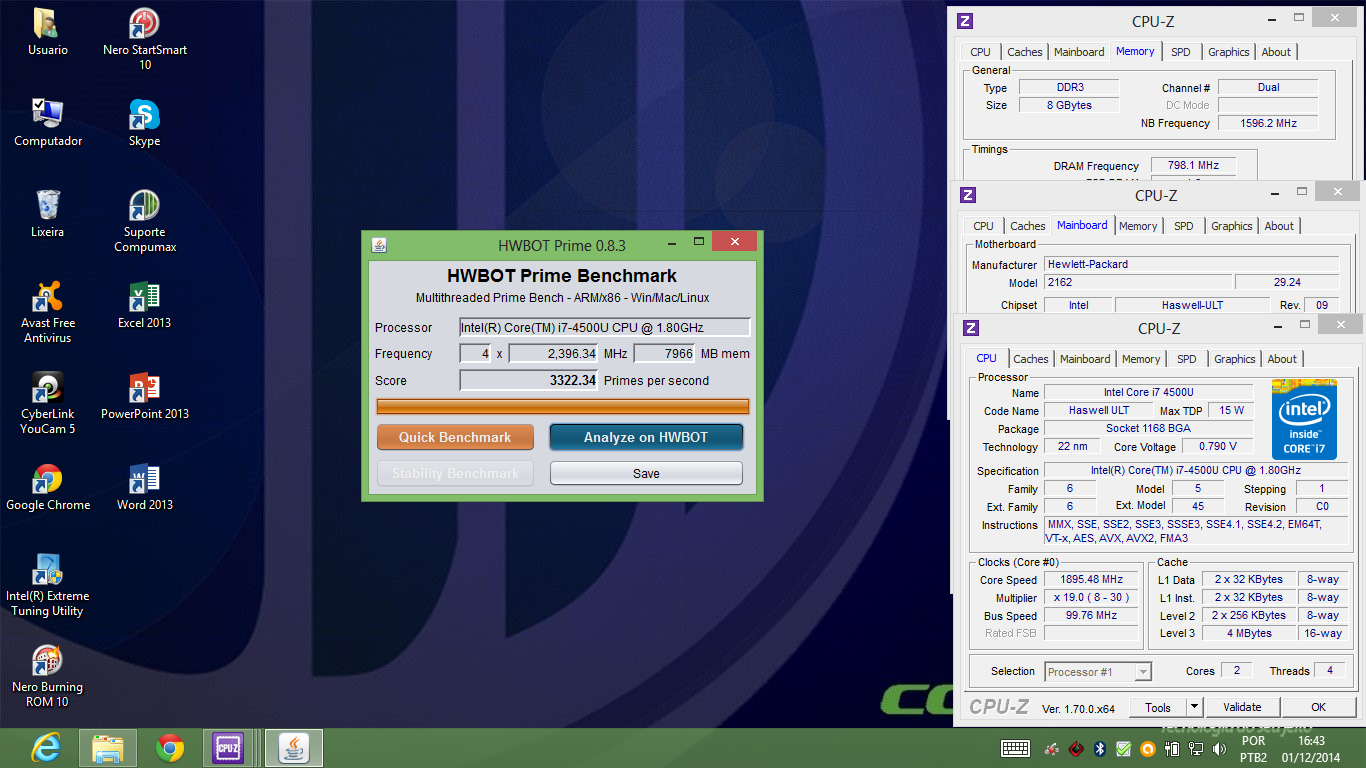Select Memory tab in top CPU-Z window
The height and width of the screenshot is (768, 1366).
(x=1135, y=51)
